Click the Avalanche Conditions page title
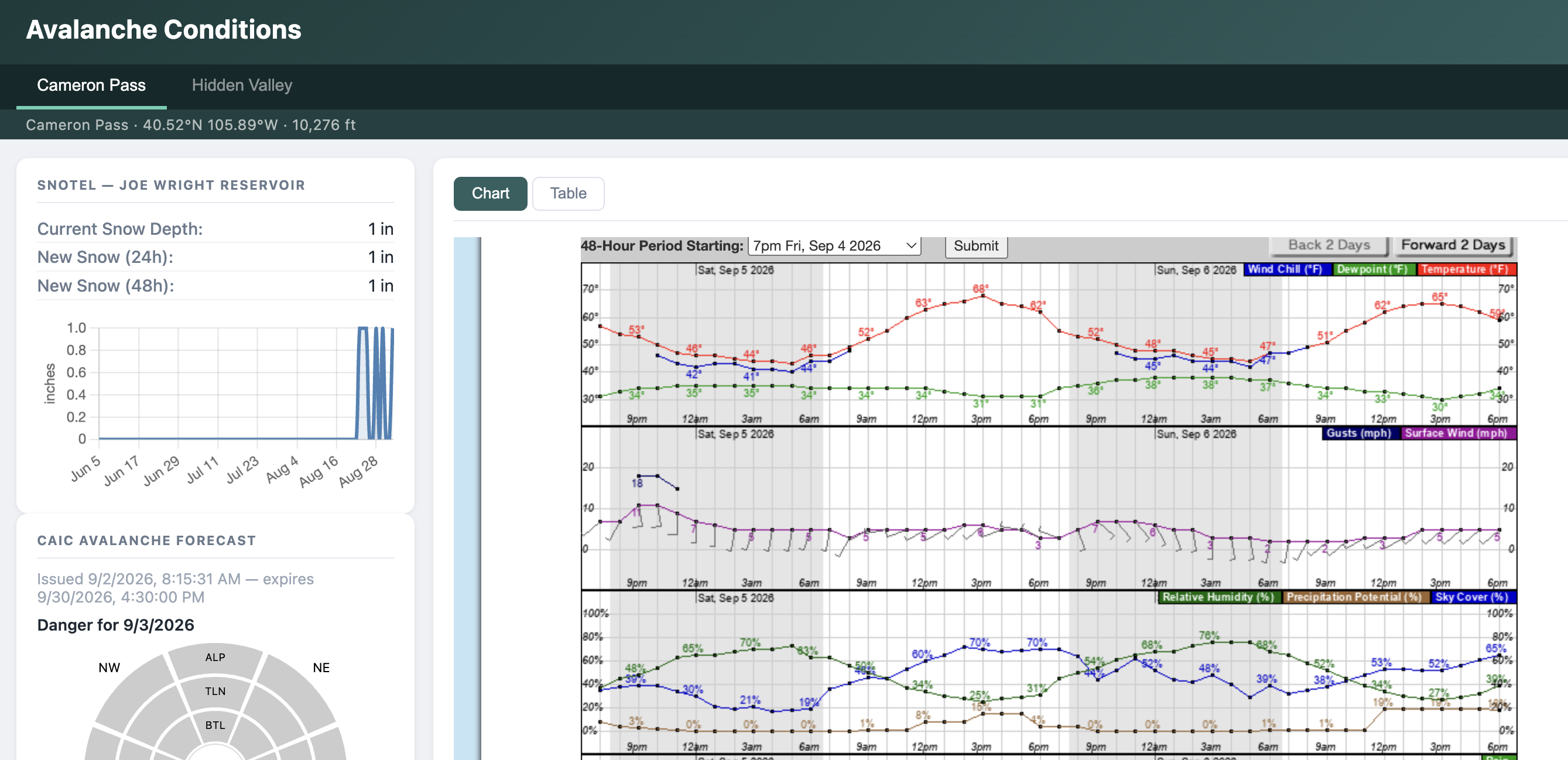This screenshot has height=760, width=1568. [163, 30]
